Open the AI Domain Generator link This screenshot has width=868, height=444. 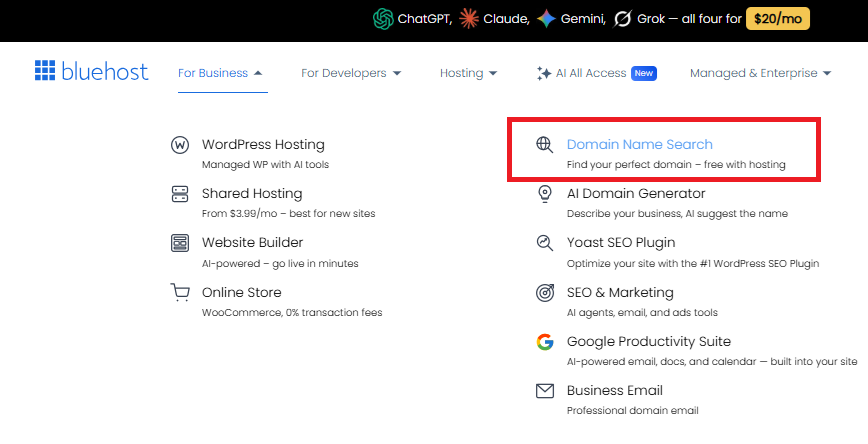coord(636,193)
